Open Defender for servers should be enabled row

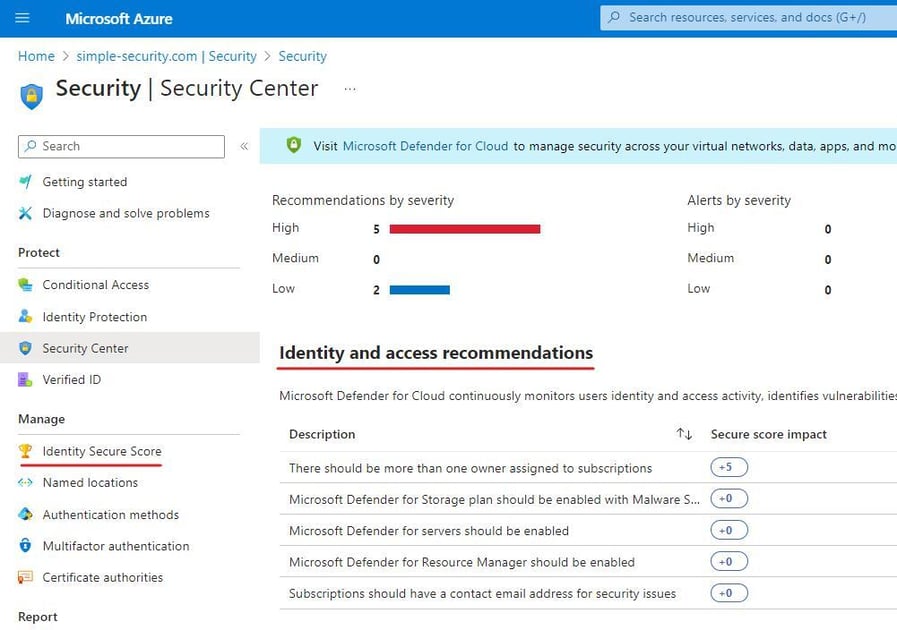(x=428, y=531)
